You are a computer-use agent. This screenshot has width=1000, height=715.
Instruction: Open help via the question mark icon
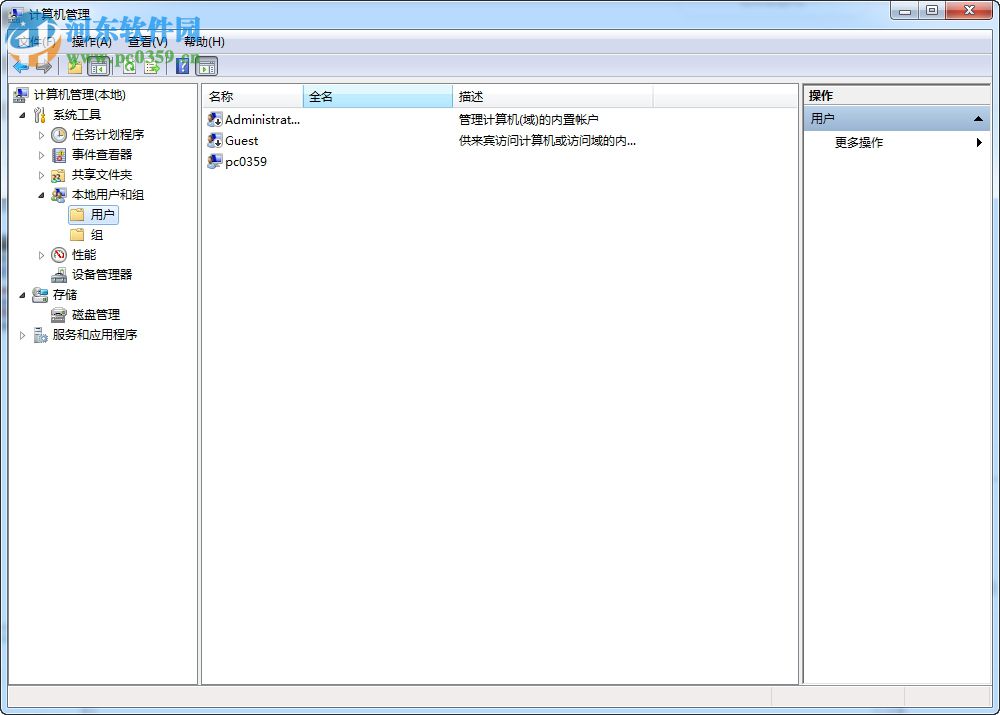coord(182,66)
